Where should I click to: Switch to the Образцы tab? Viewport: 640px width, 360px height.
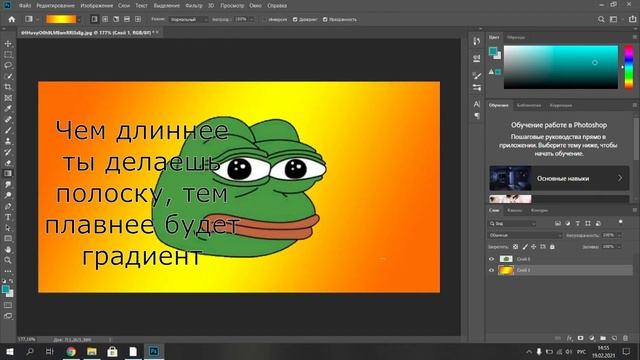[516, 38]
